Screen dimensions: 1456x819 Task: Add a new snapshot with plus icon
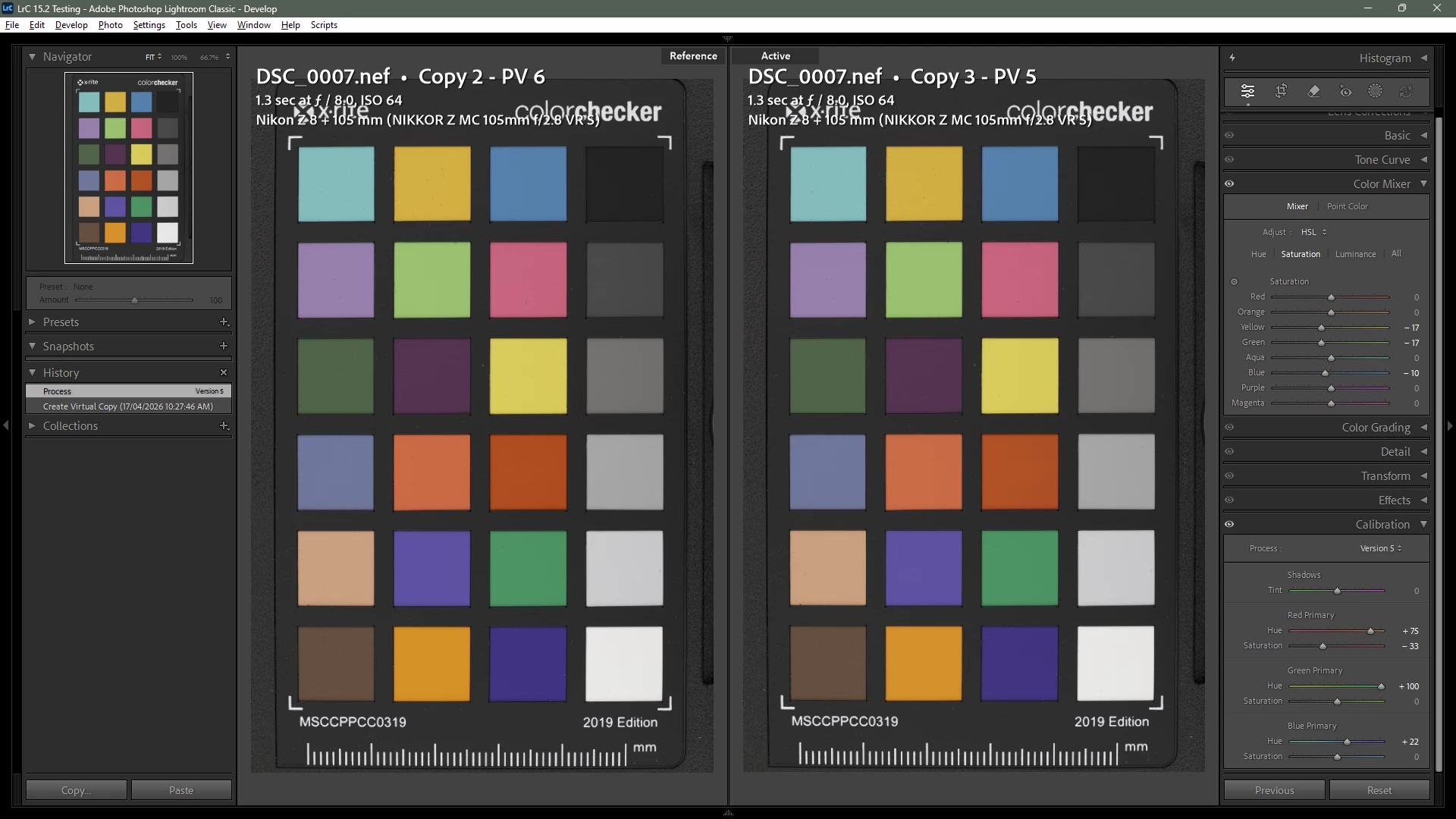tap(224, 346)
